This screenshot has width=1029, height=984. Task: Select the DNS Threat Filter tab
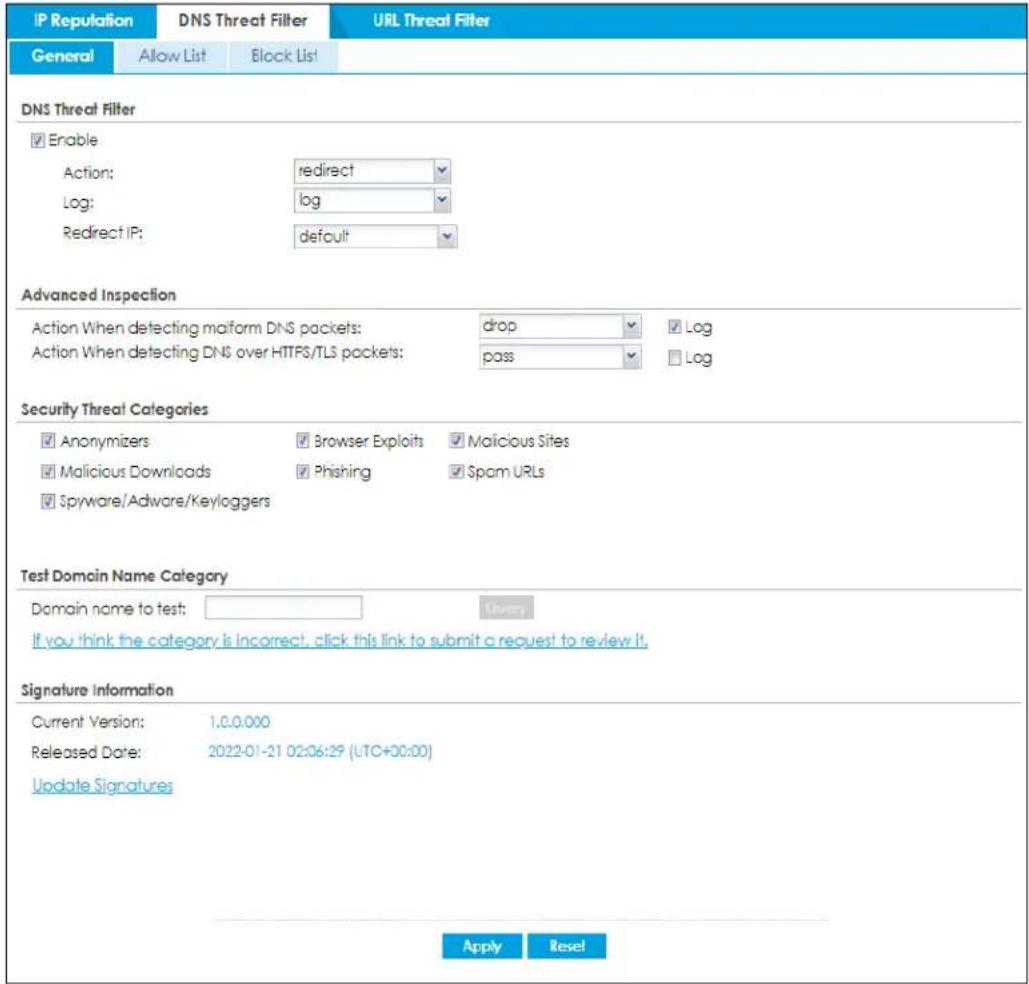243,20
